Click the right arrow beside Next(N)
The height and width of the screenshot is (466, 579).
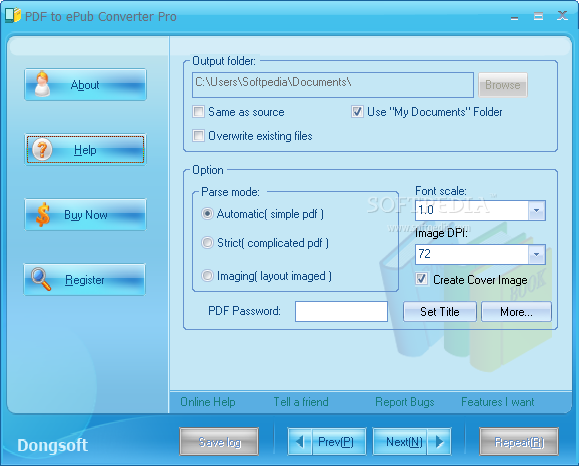point(439,442)
